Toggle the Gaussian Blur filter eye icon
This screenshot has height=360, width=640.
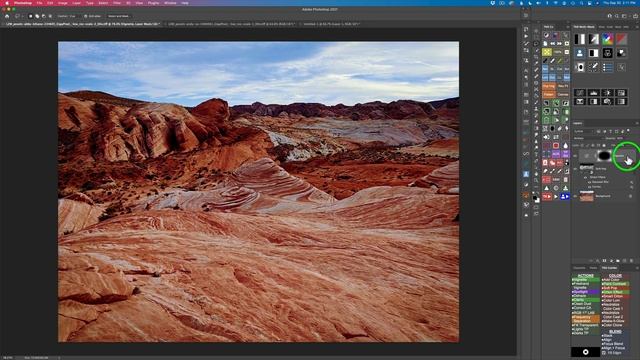pyautogui.click(x=589, y=182)
